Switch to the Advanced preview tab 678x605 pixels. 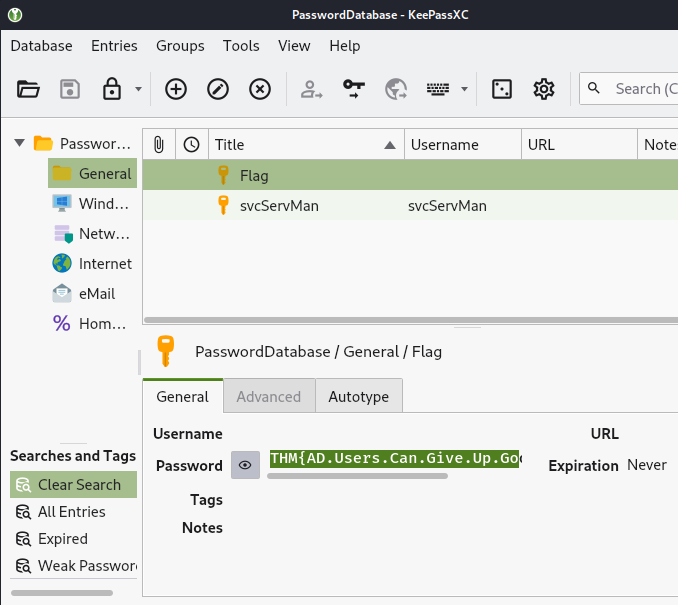(269, 397)
